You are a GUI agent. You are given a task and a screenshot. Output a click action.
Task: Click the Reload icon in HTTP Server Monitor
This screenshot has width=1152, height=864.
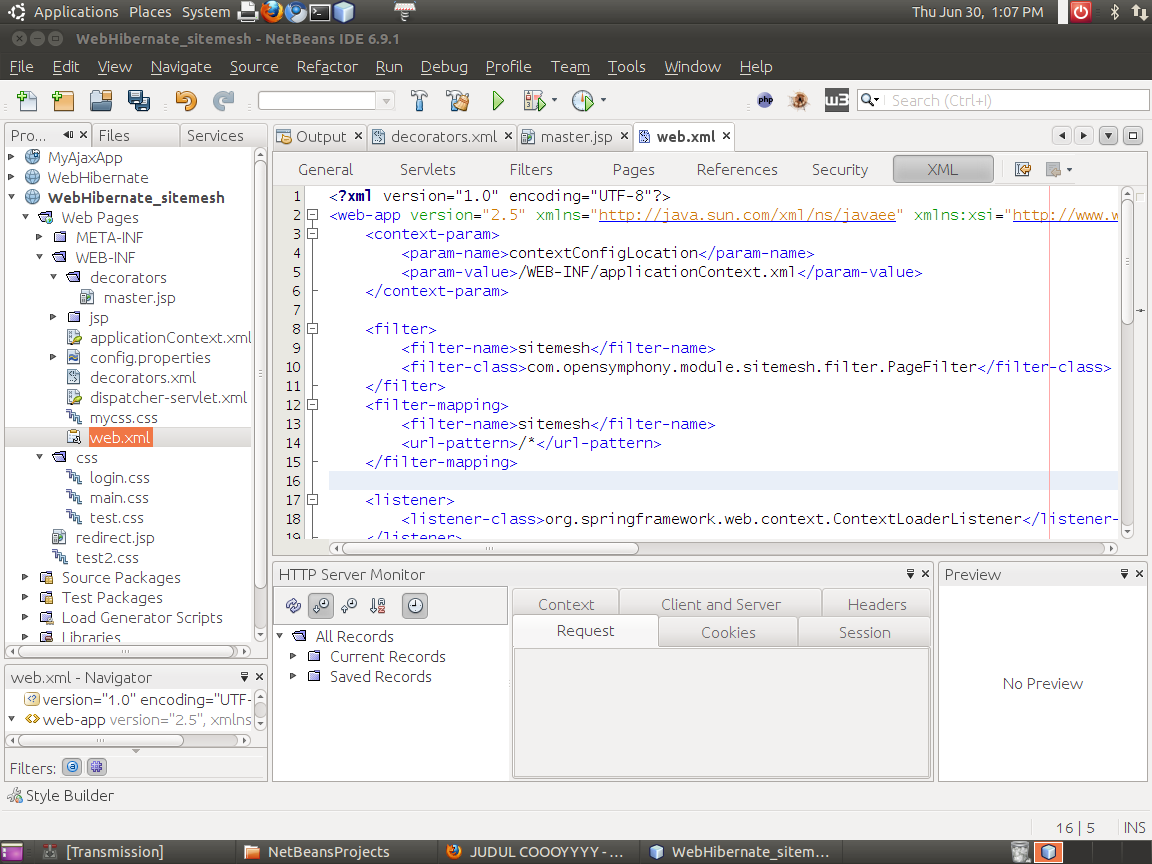293,605
